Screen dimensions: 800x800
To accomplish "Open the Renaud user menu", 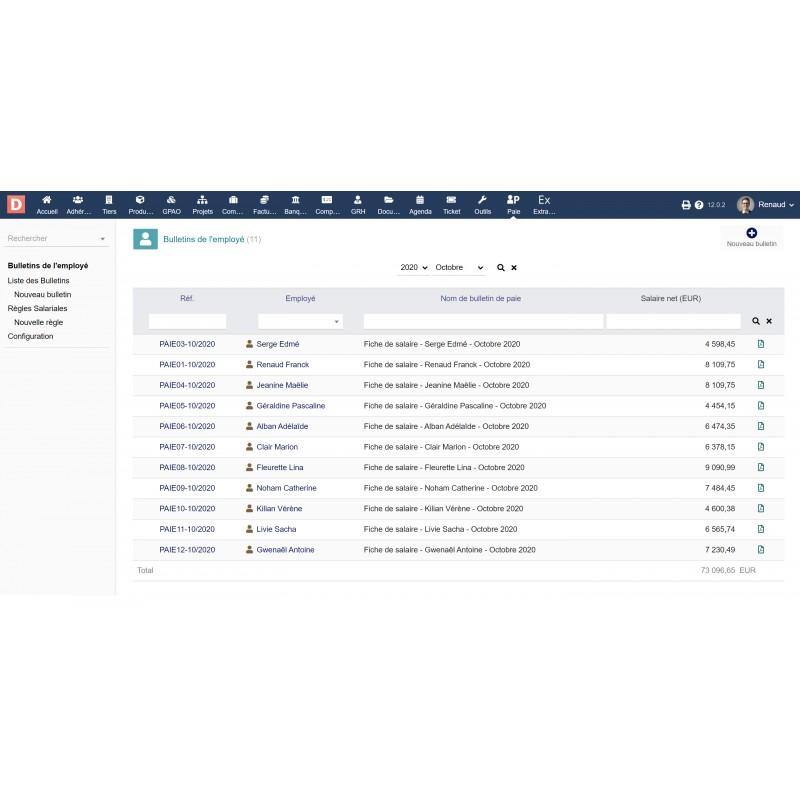I will point(766,205).
